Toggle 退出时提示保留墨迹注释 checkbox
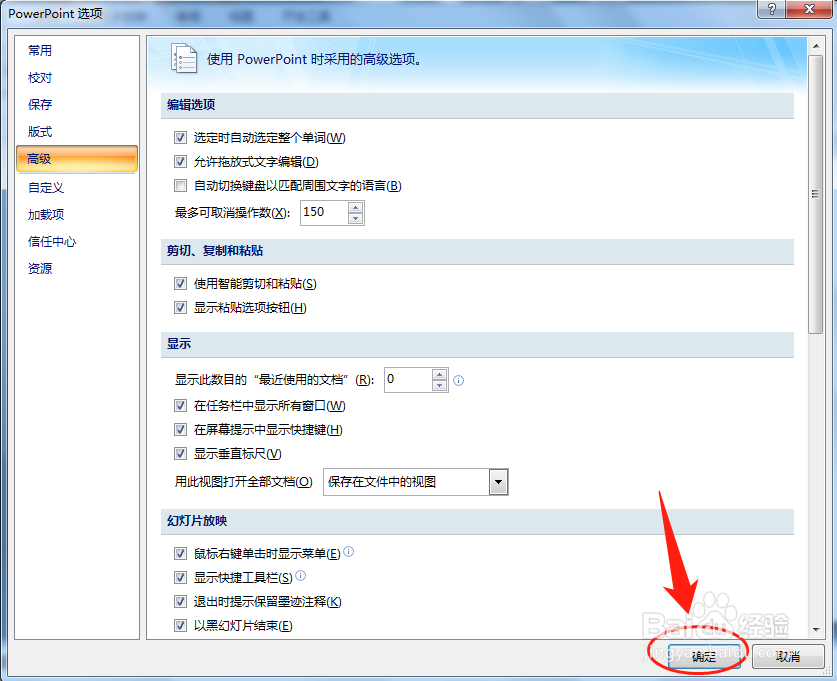The image size is (837, 681). click(180, 601)
